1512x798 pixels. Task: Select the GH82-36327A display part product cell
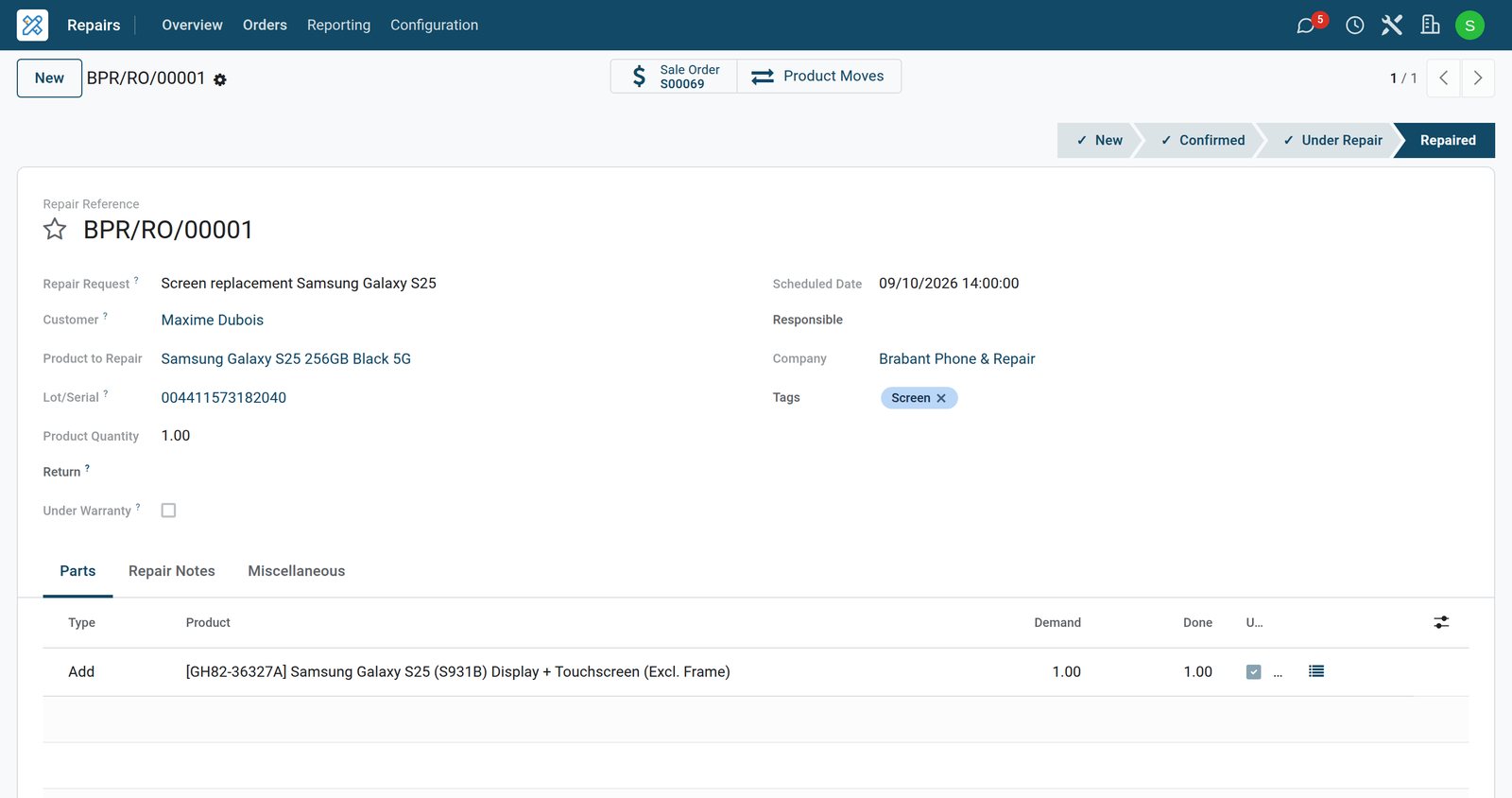click(x=458, y=672)
